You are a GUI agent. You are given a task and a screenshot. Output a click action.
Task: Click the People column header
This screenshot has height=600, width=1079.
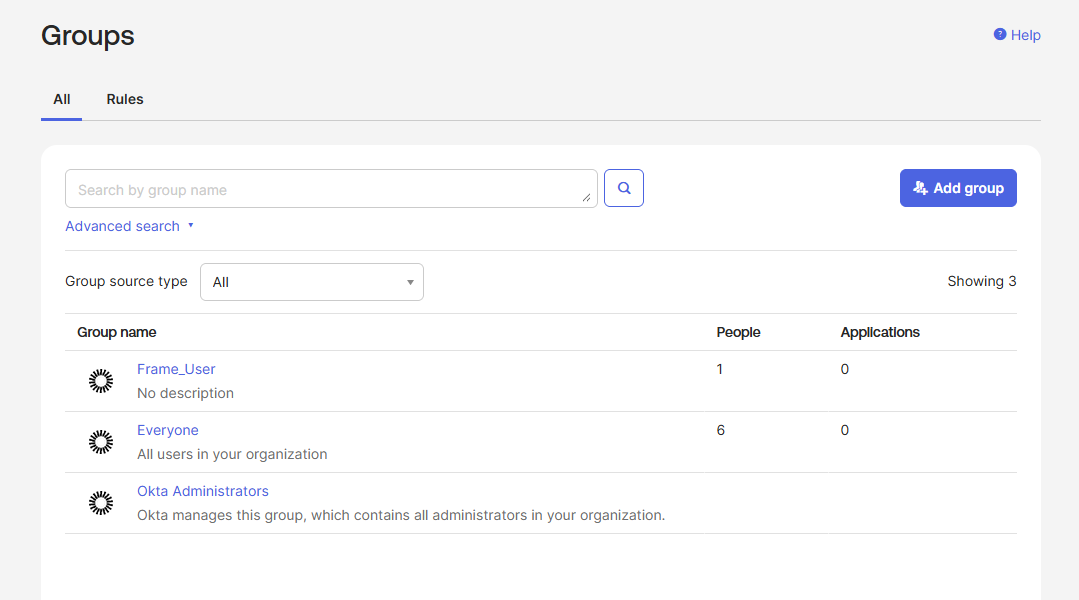coord(738,332)
